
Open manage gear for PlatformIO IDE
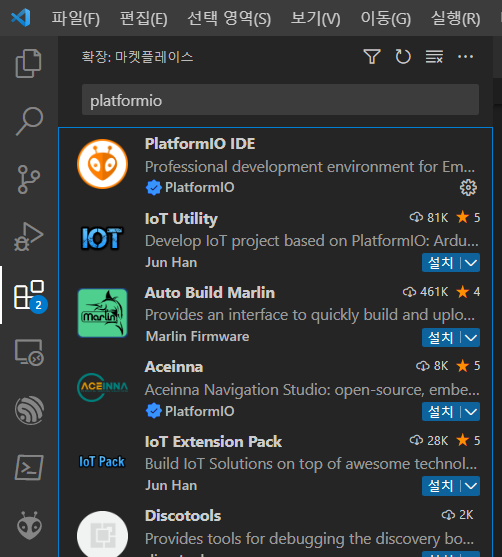click(468, 188)
